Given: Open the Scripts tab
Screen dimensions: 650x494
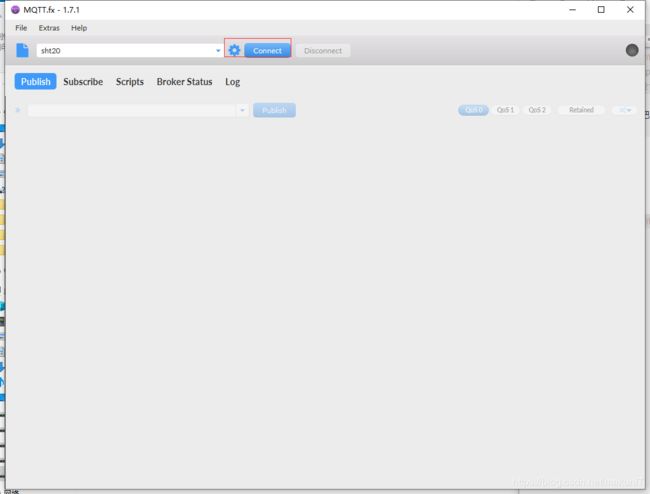Looking at the screenshot, I should pos(130,82).
